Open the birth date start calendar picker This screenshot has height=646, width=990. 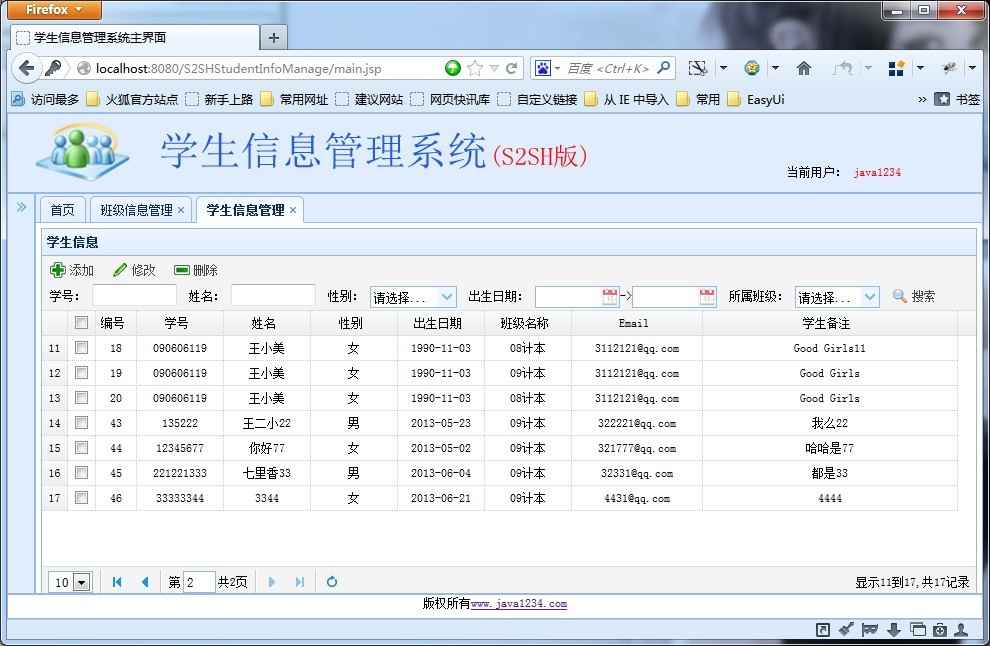click(610, 296)
